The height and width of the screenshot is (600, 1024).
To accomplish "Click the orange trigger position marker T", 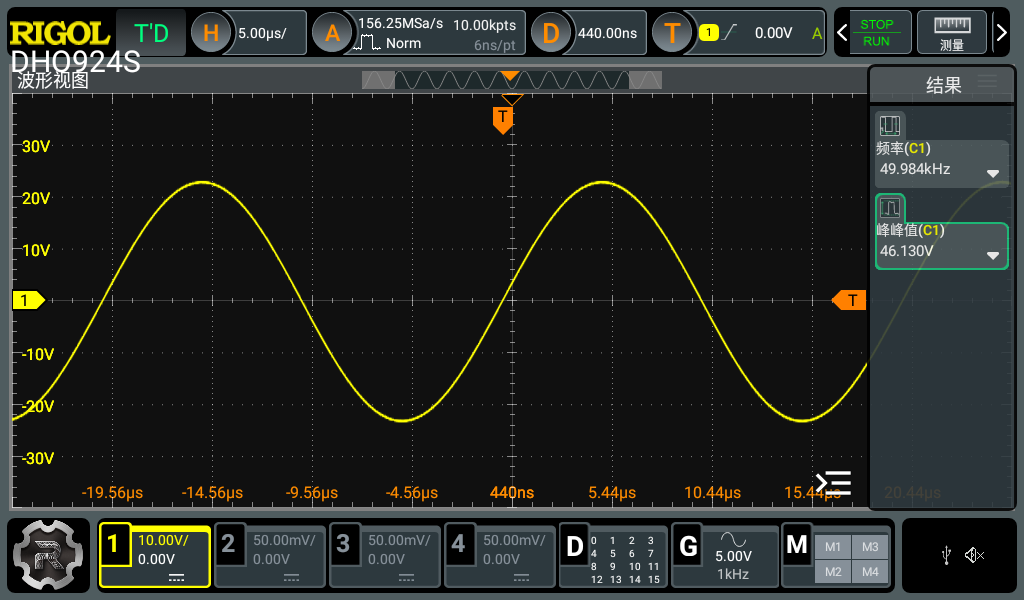I will coord(502,119).
